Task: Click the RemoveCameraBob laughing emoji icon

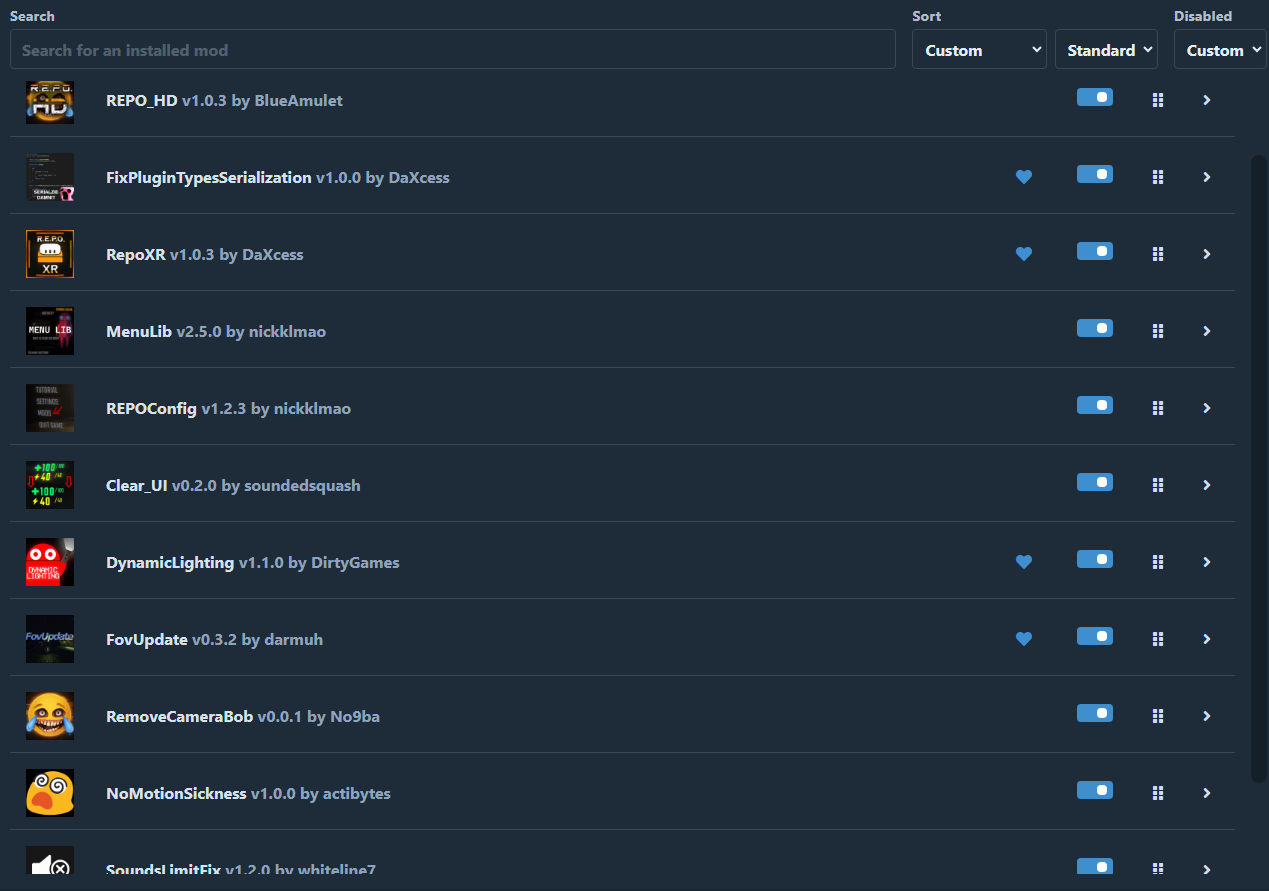Action: click(x=50, y=717)
